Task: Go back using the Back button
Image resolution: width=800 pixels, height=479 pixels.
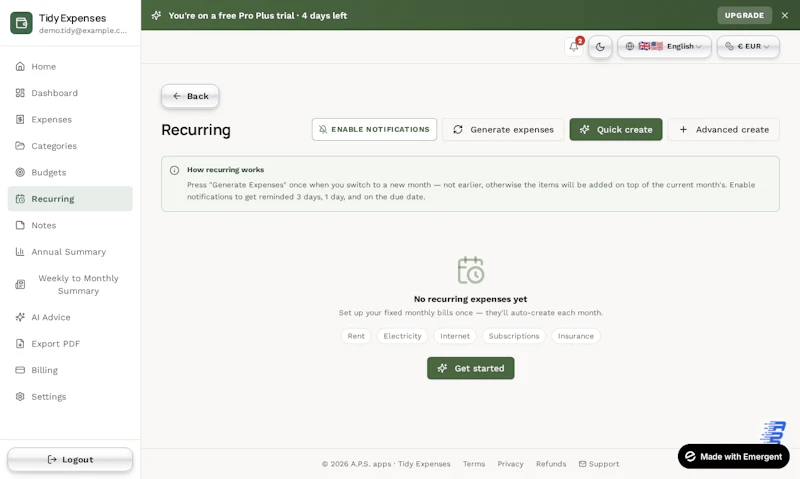Action: 190,96
